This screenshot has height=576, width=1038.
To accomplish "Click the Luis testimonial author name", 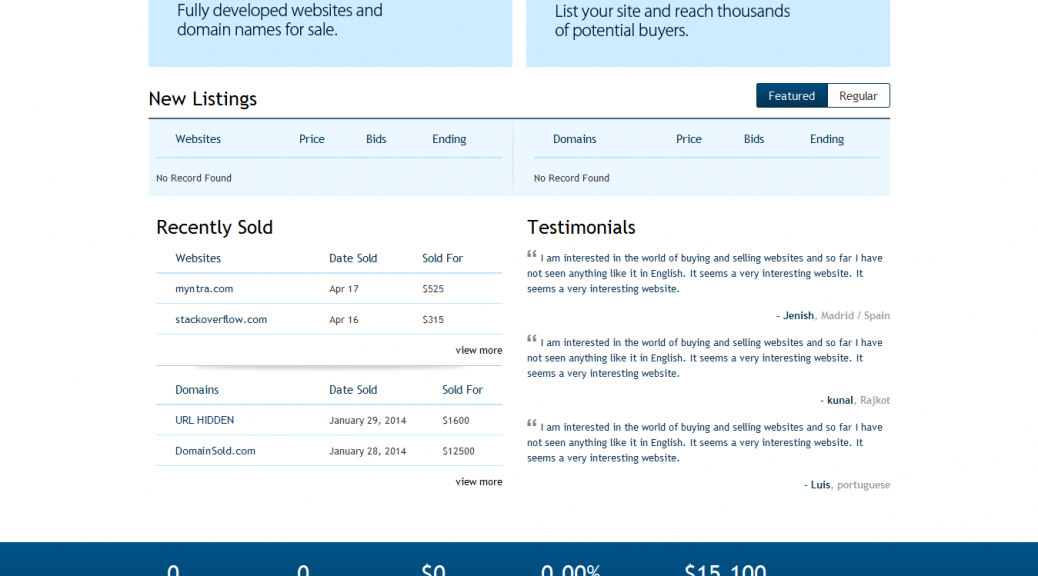I will pyautogui.click(x=820, y=485).
